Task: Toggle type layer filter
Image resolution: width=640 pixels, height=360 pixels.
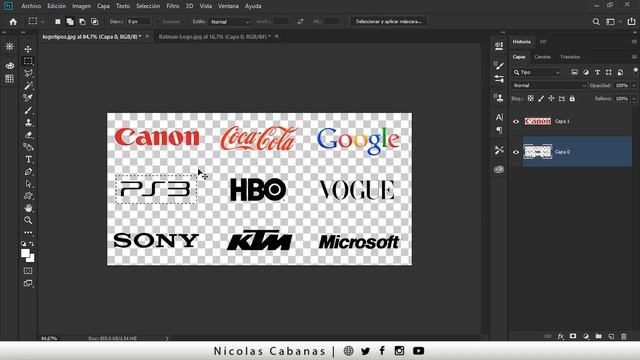Action: [x=598, y=72]
